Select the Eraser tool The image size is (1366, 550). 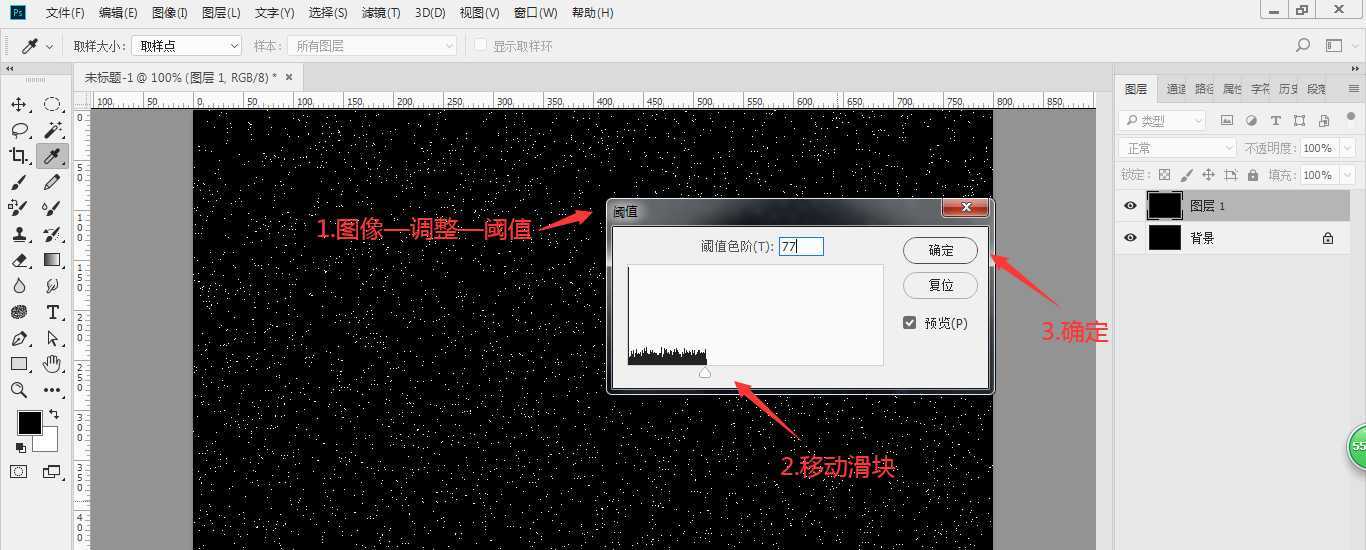[x=19, y=260]
